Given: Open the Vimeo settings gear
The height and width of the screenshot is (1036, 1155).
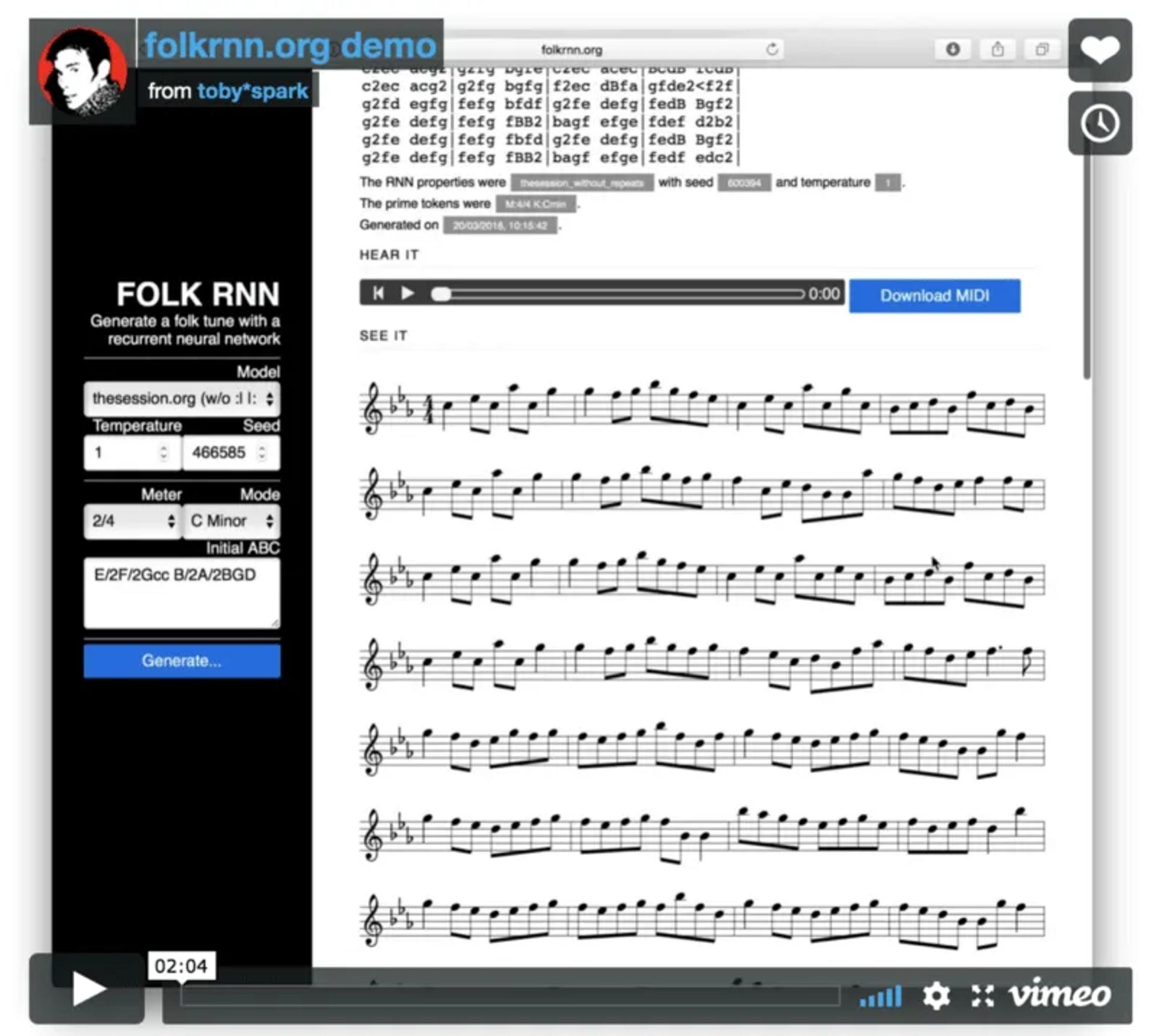Looking at the screenshot, I should point(935,995).
